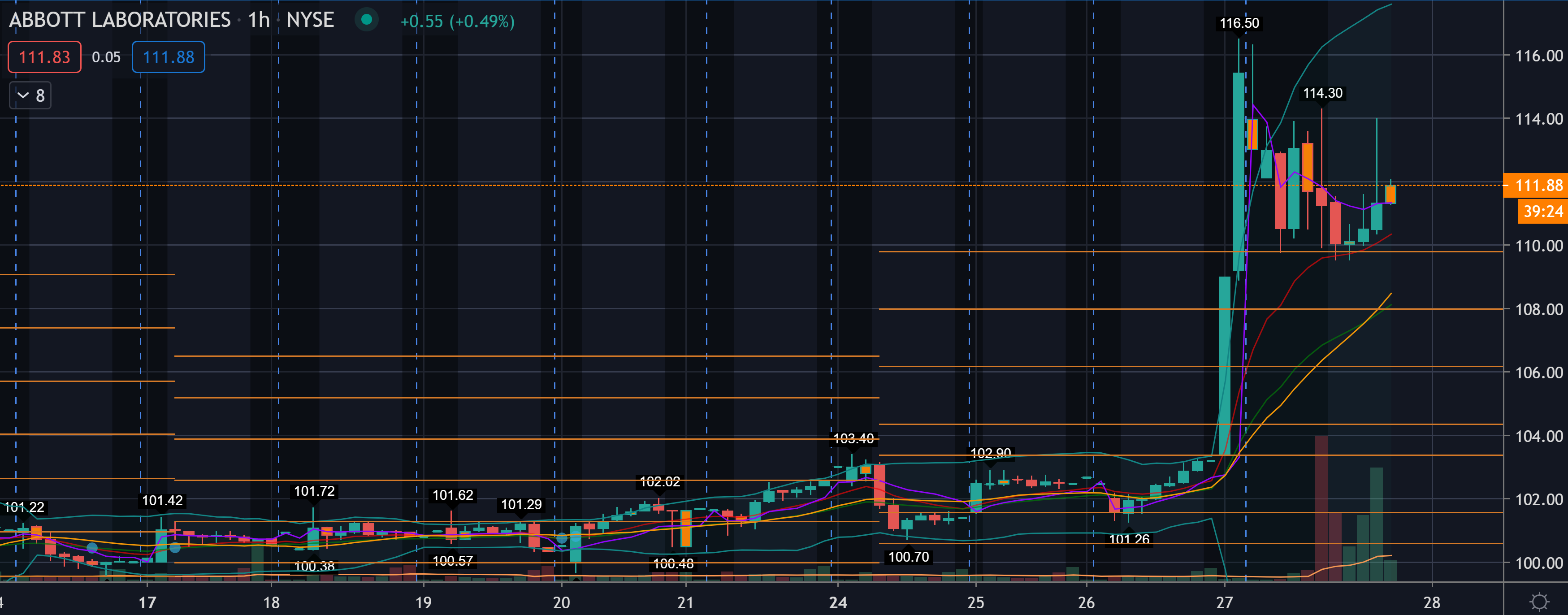
Task: Click date 28 on the time axis
Action: [x=1432, y=603]
